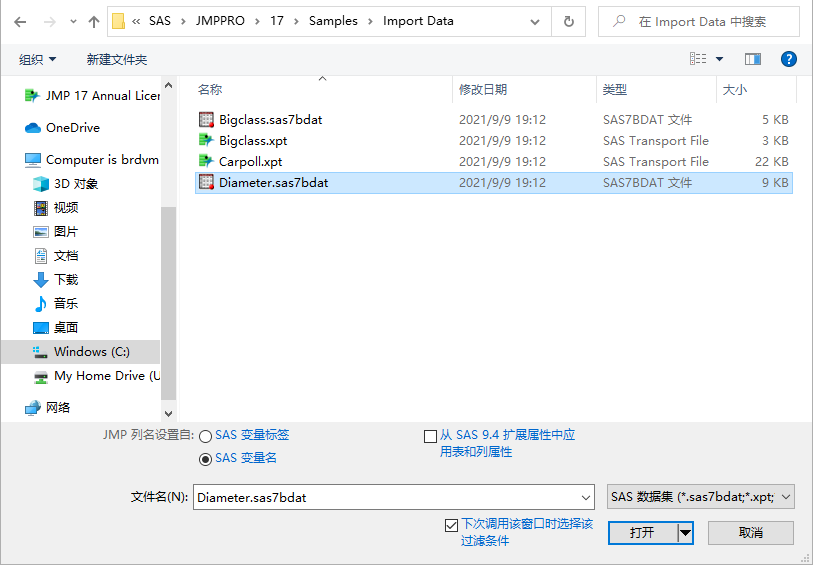Click the 打开 button
Image resolution: width=813 pixels, height=565 pixels.
[643, 533]
